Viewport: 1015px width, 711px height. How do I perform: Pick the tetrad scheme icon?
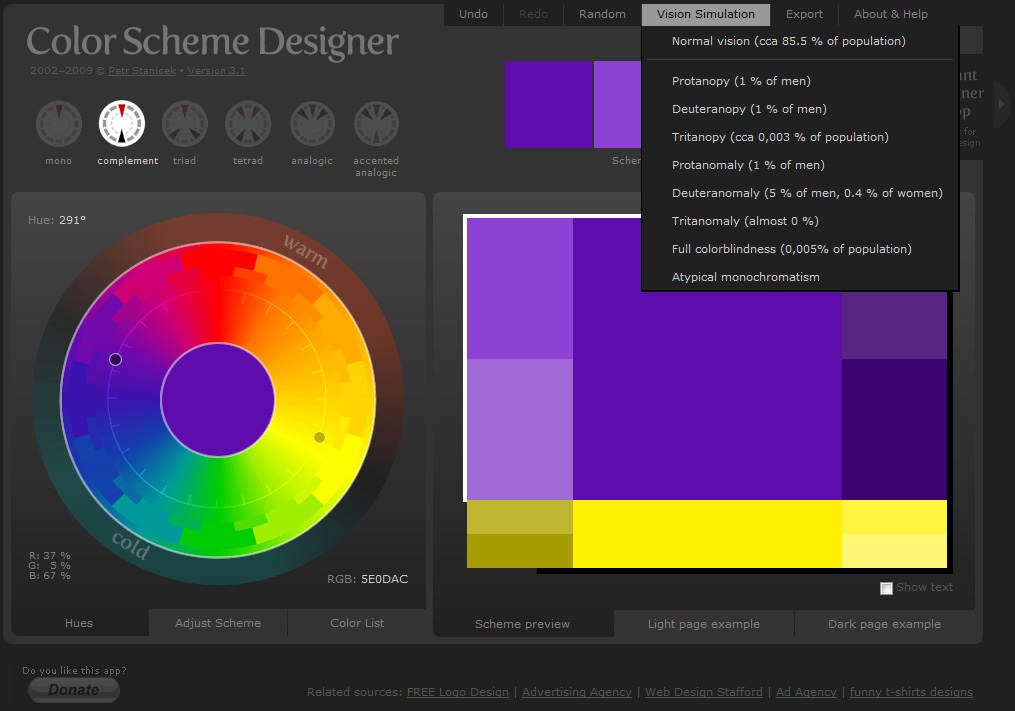pyautogui.click(x=248, y=124)
